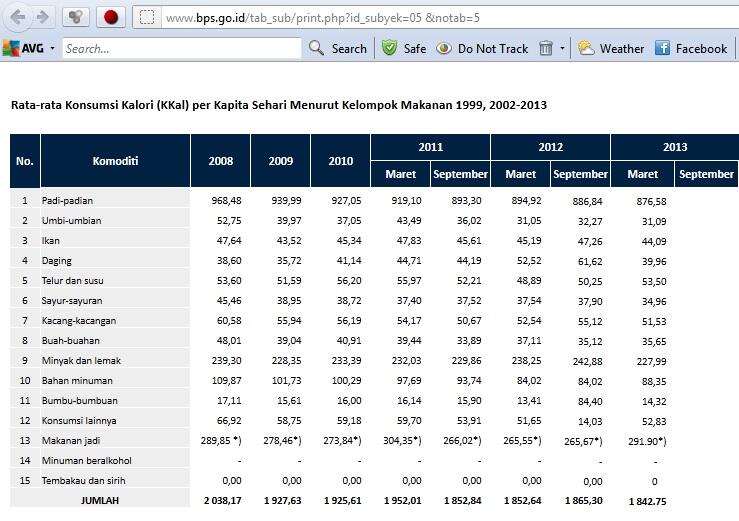739x521 pixels.
Task: Select the 'Daging' row label
Action: point(57,260)
